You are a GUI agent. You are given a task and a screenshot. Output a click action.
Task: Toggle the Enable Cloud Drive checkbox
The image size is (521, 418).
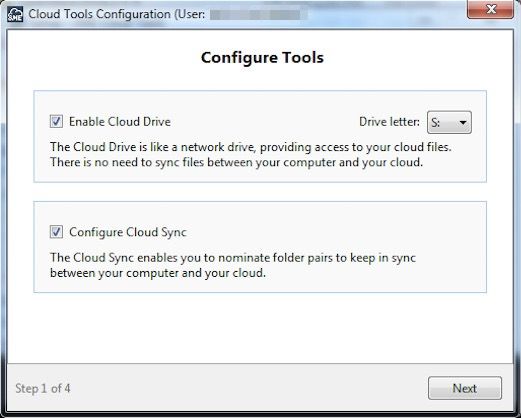click(56, 121)
